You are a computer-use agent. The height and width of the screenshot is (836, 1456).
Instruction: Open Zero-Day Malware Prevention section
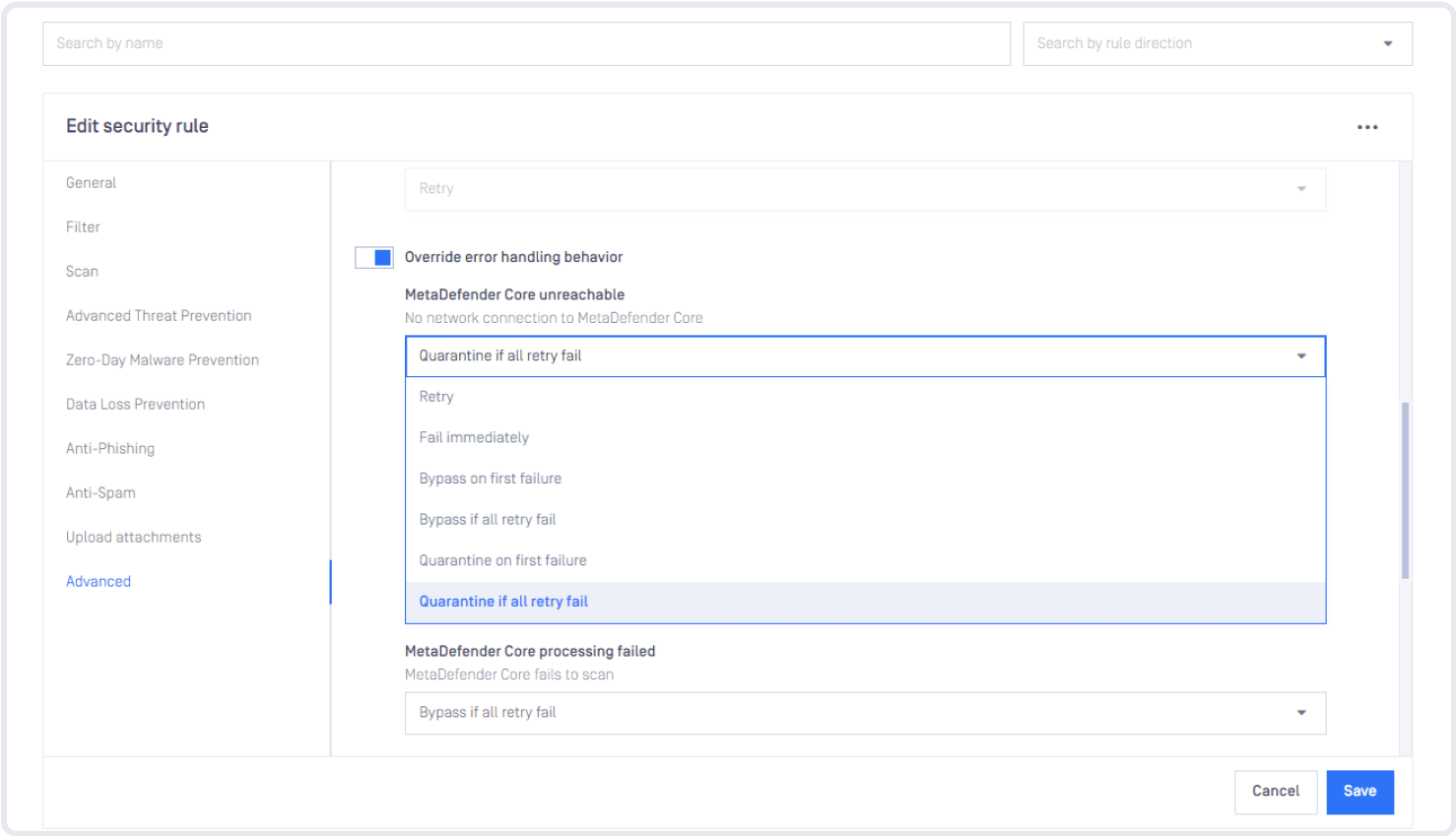pos(163,360)
